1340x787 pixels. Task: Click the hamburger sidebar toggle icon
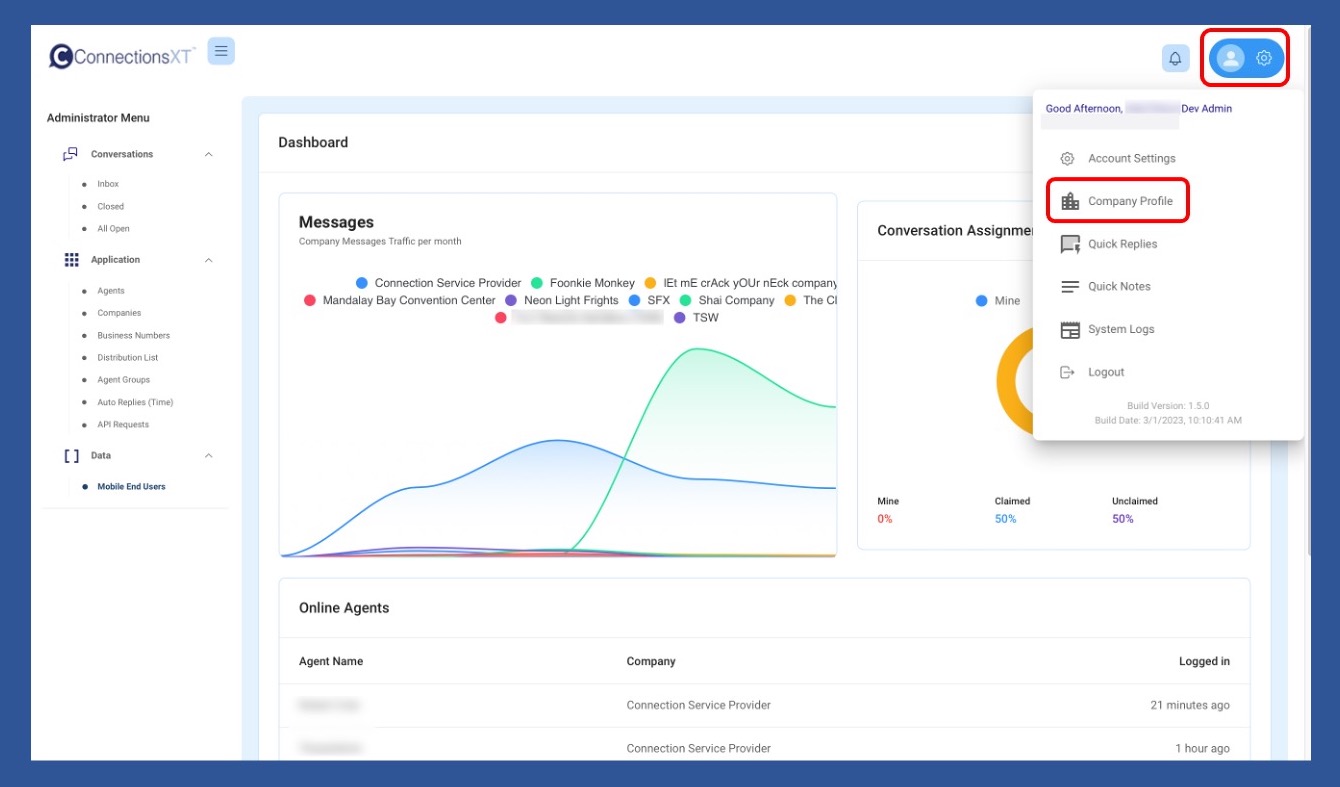[x=221, y=51]
